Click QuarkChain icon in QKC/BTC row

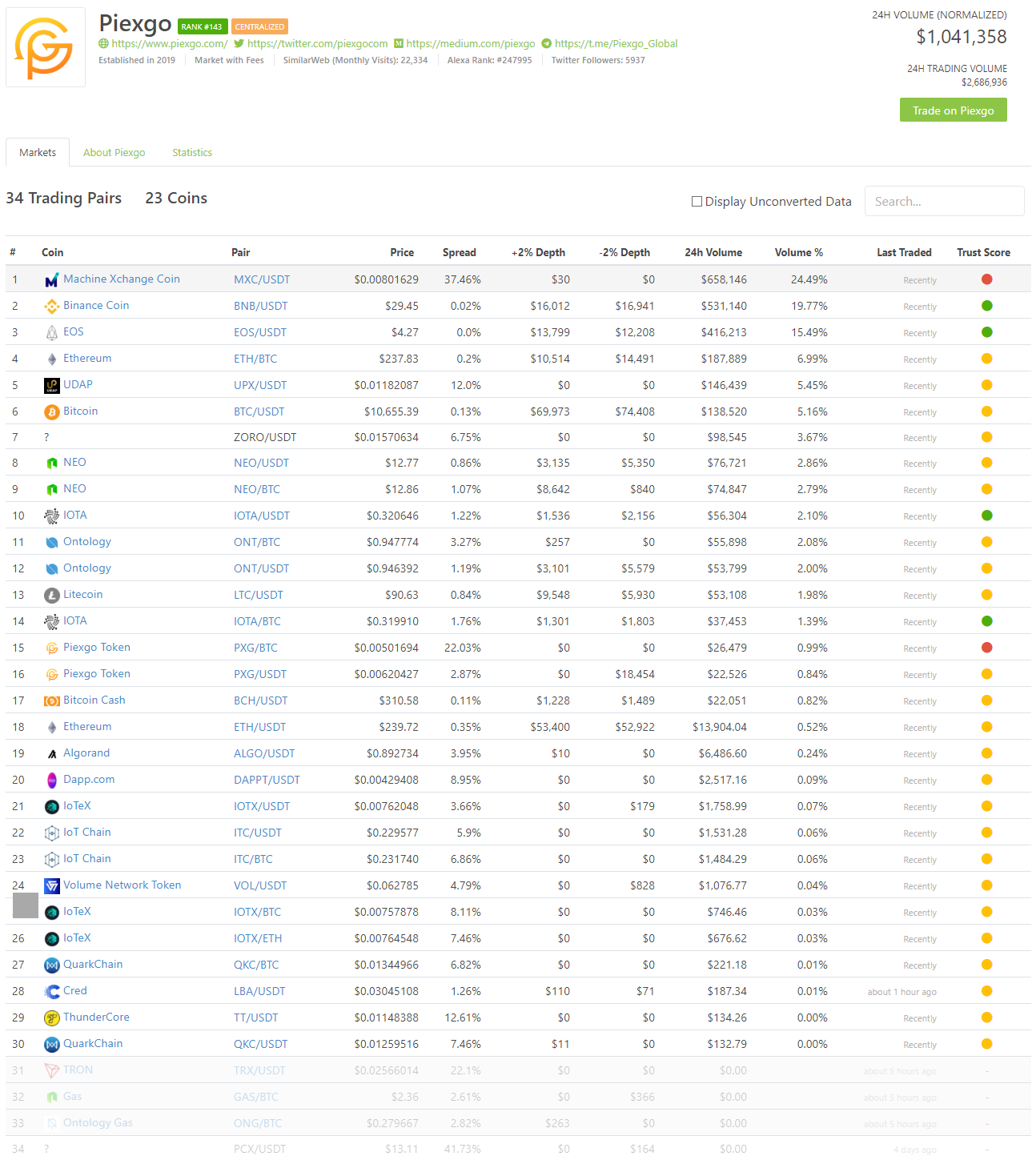point(52,965)
